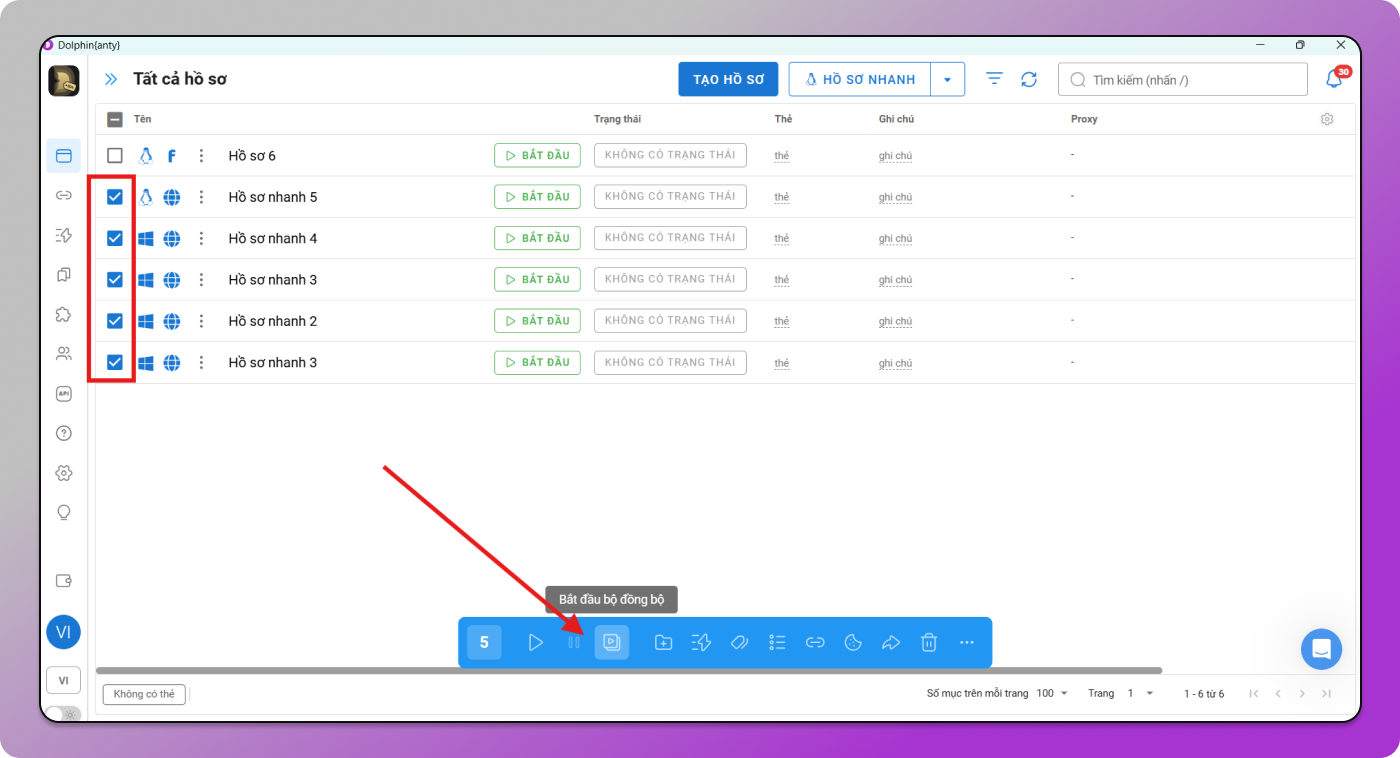The width and height of the screenshot is (1400, 758).
Task: Start the synchronizer from bottom toolbar
Action: [x=612, y=642]
